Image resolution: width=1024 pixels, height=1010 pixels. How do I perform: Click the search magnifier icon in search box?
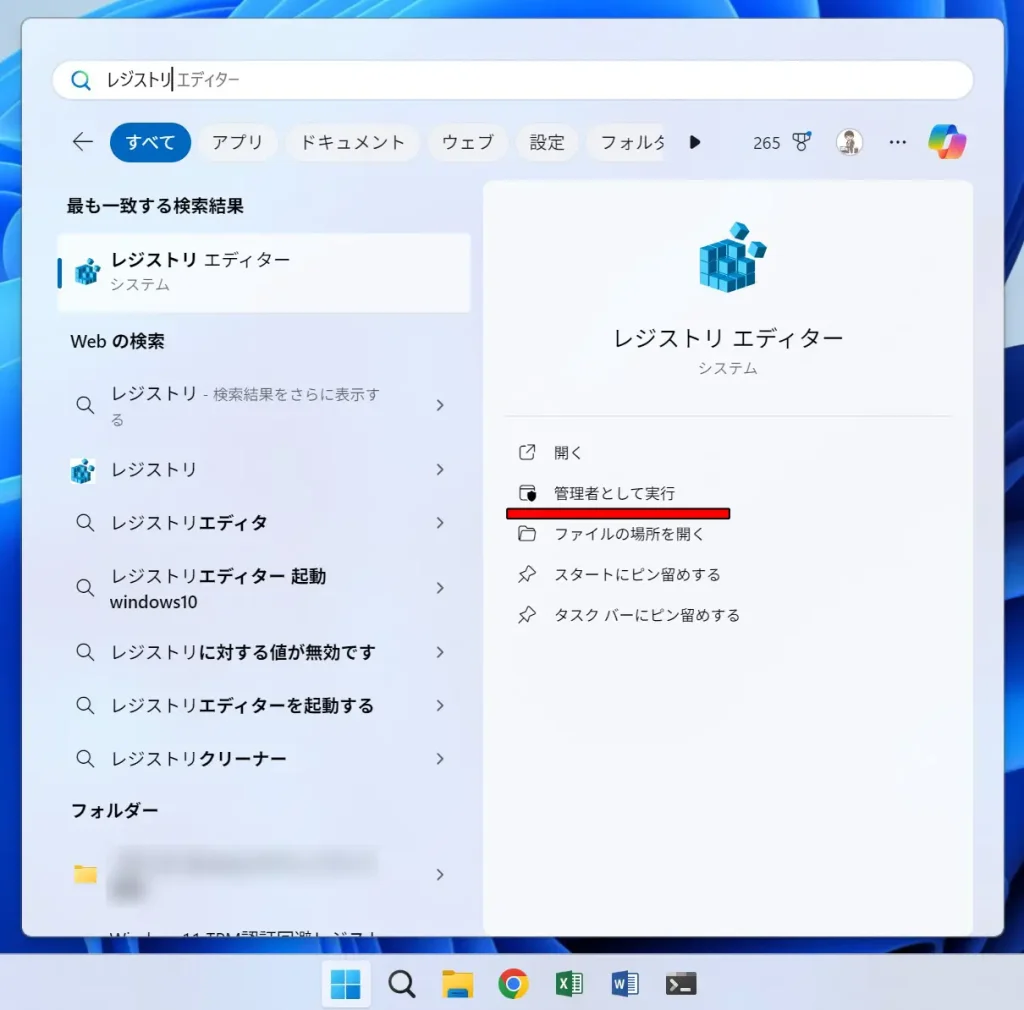(x=81, y=80)
